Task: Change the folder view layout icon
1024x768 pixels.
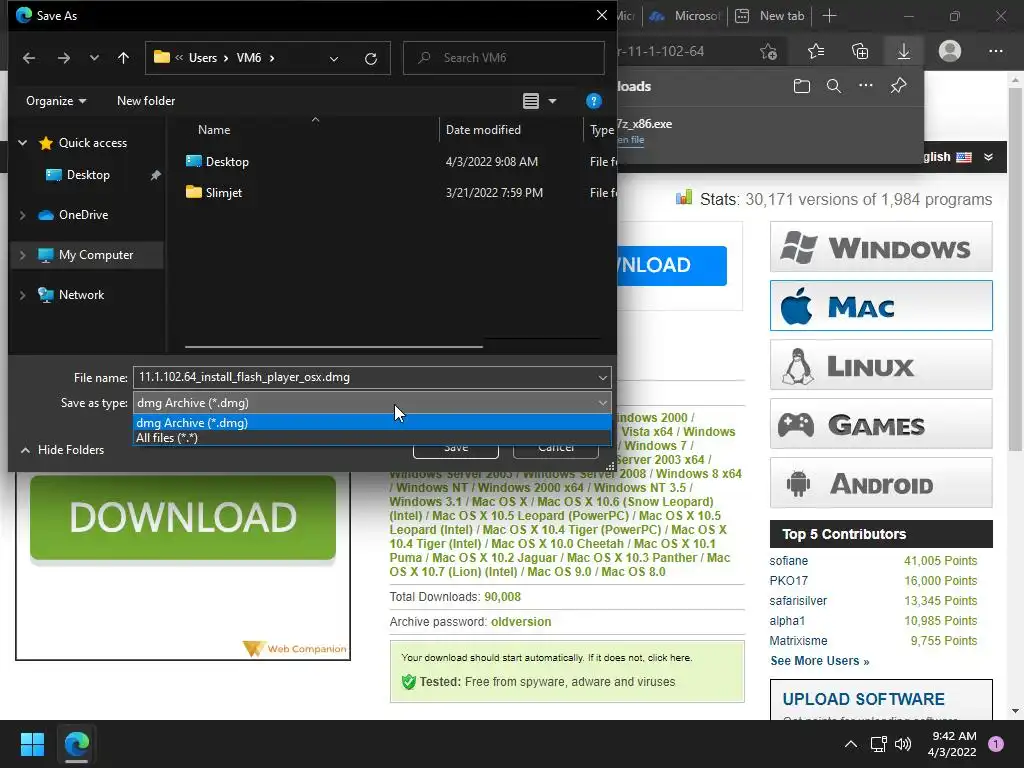Action: coord(531,101)
